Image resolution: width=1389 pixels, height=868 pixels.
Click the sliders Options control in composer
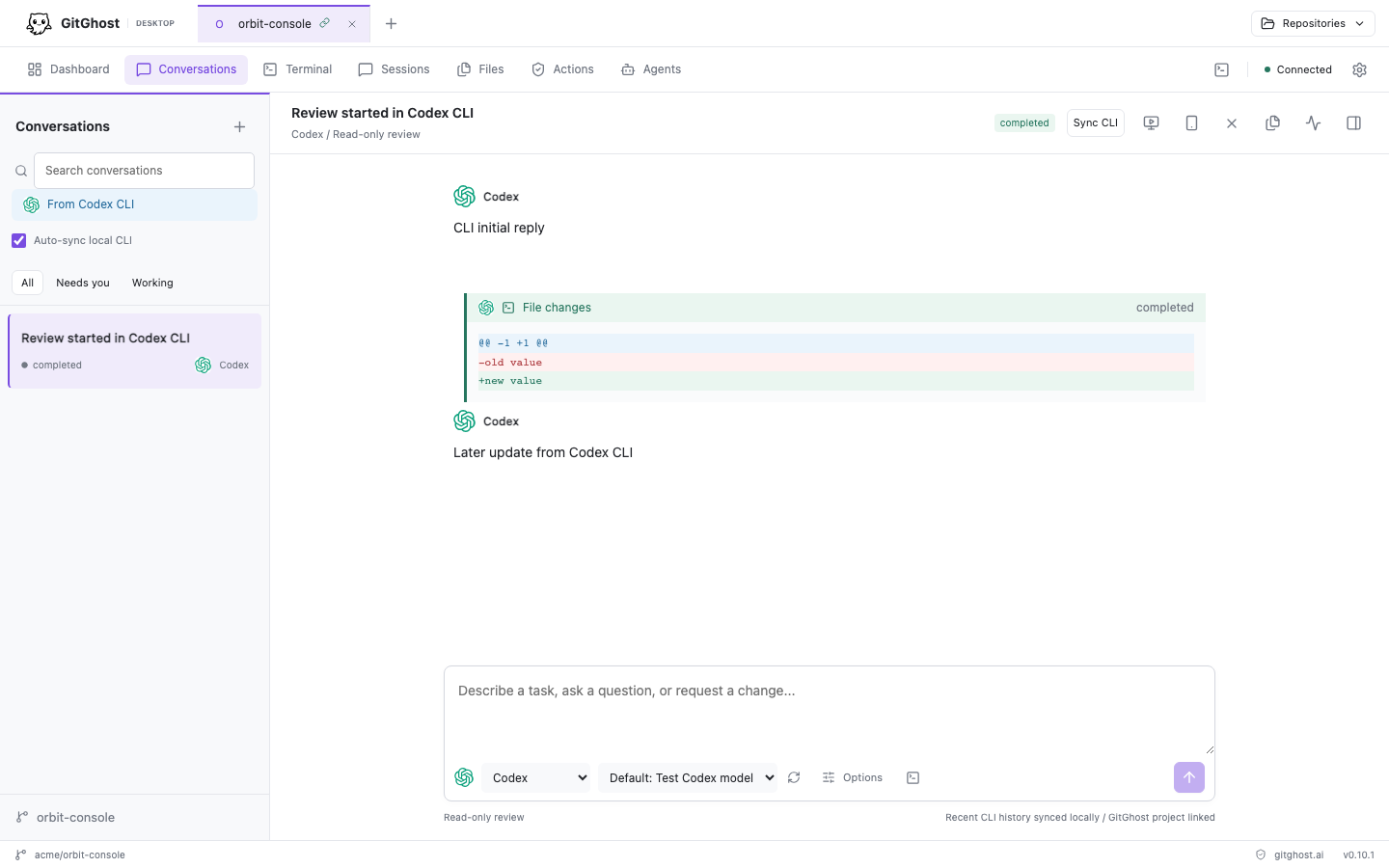(x=852, y=777)
